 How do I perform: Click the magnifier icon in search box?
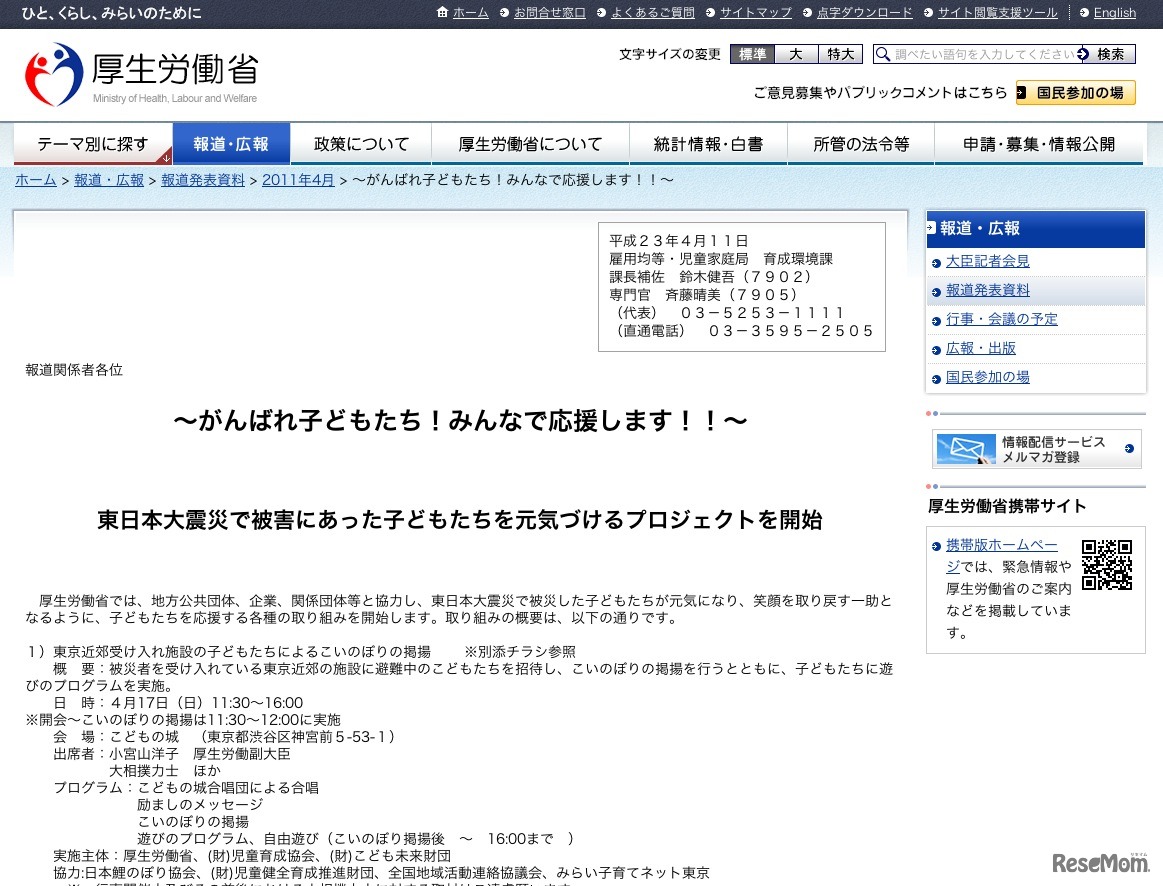coord(883,54)
